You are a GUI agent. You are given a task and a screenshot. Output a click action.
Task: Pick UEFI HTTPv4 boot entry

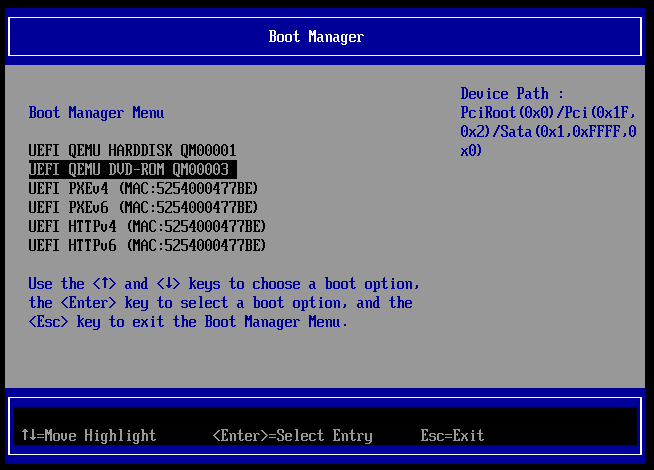pyautogui.click(x=147, y=226)
